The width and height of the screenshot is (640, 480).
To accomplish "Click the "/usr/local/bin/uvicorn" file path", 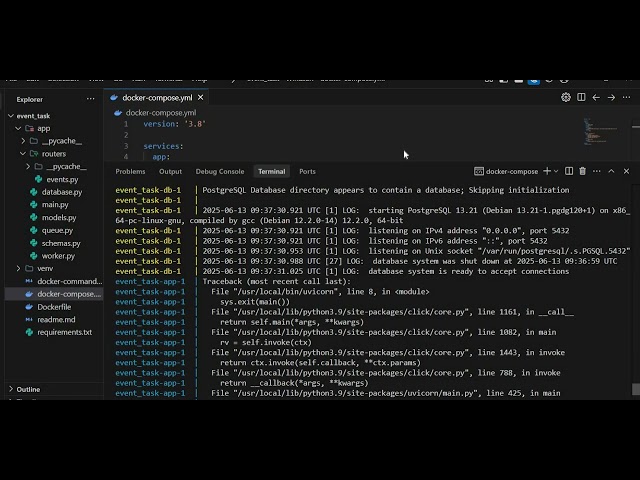I will coord(287,291).
